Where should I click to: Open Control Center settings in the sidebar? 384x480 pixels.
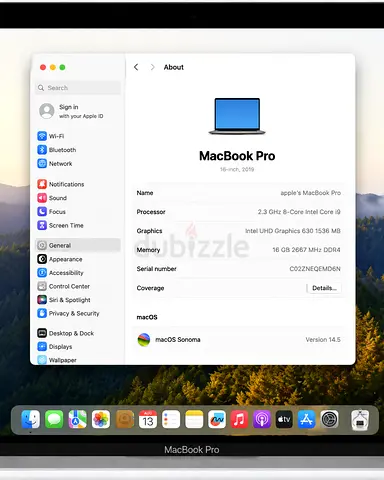point(63,286)
